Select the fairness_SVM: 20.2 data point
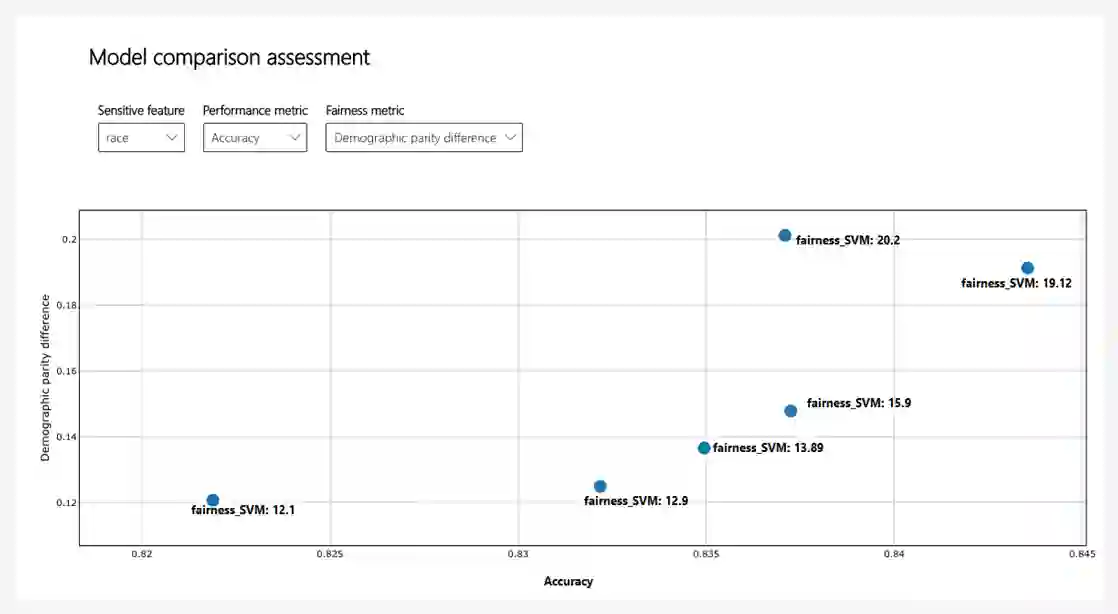 [x=785, y=236]
